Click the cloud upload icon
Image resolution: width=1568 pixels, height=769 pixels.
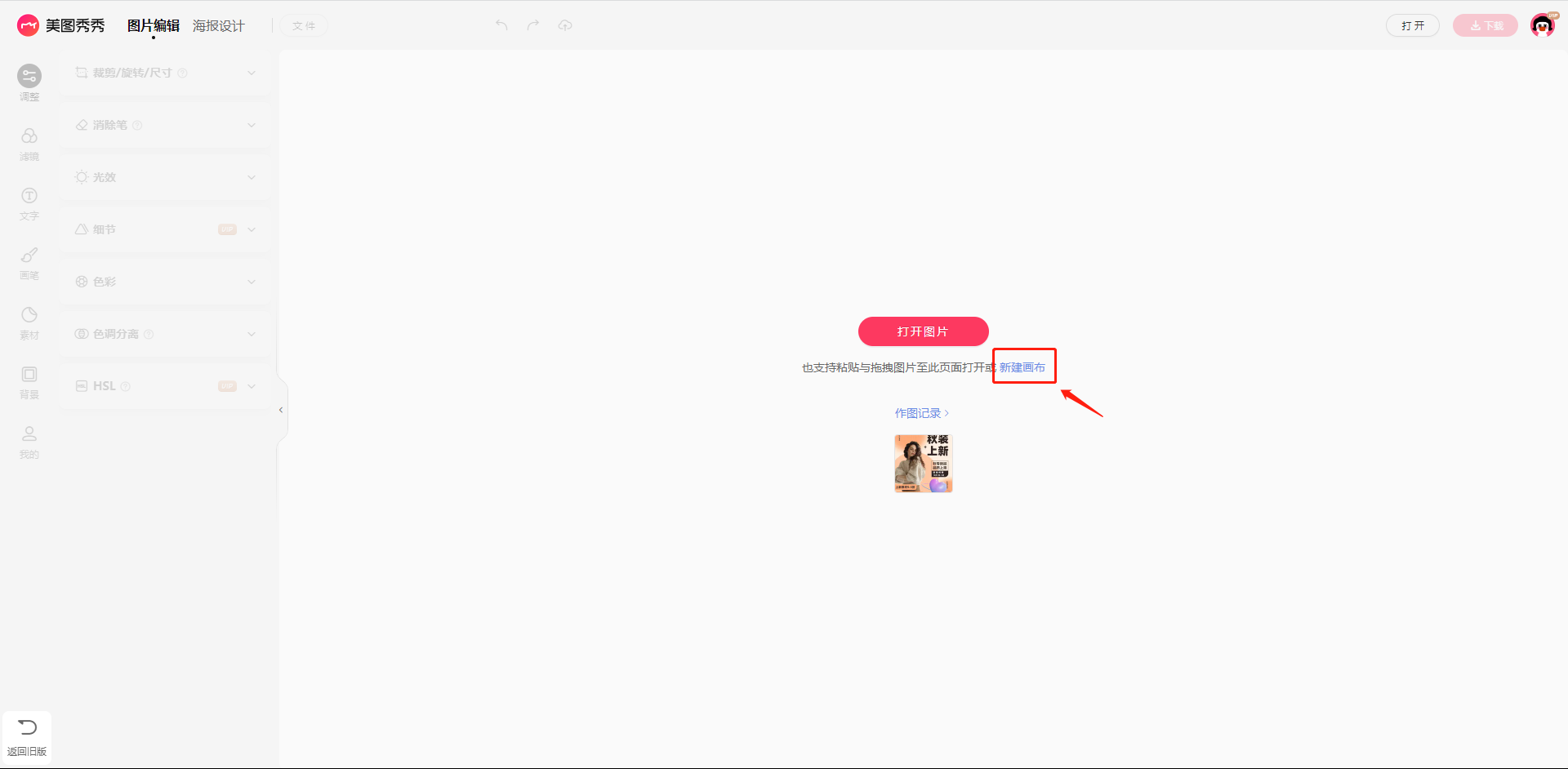tap(565, 25)
